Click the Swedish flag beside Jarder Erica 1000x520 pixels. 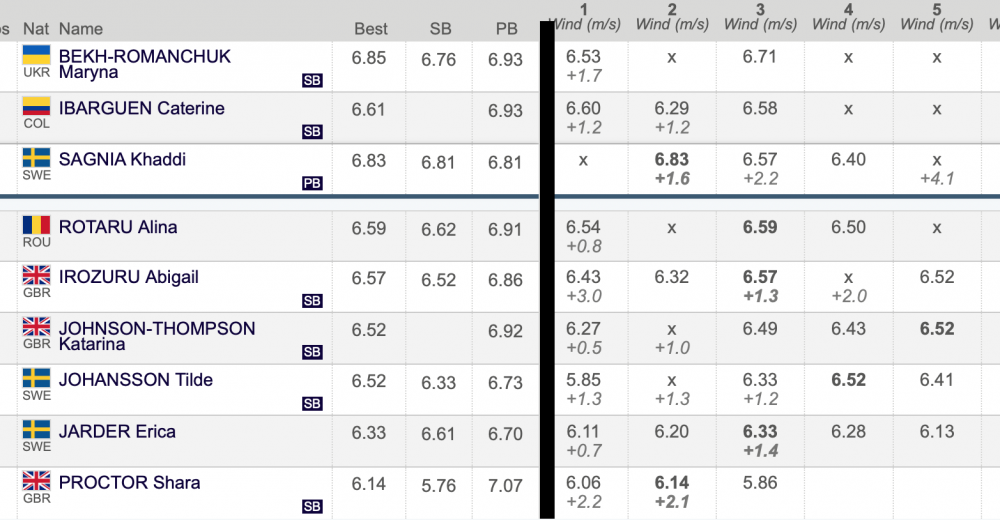click(36, 429)
